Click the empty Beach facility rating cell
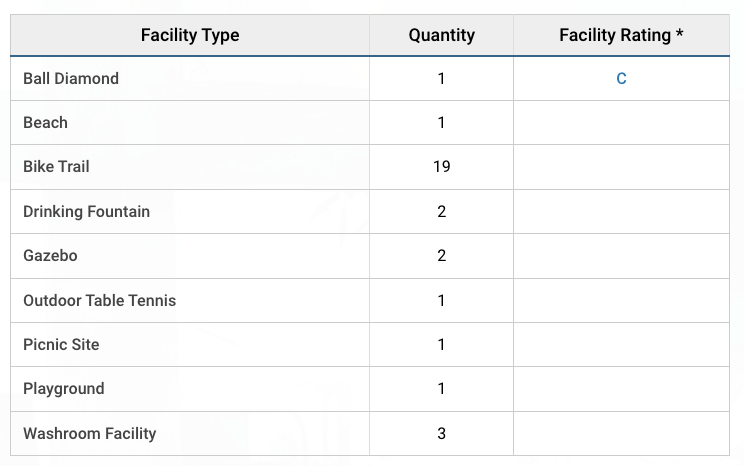The height and width of the screenshot is (466, 744). (x=621, y=122)
